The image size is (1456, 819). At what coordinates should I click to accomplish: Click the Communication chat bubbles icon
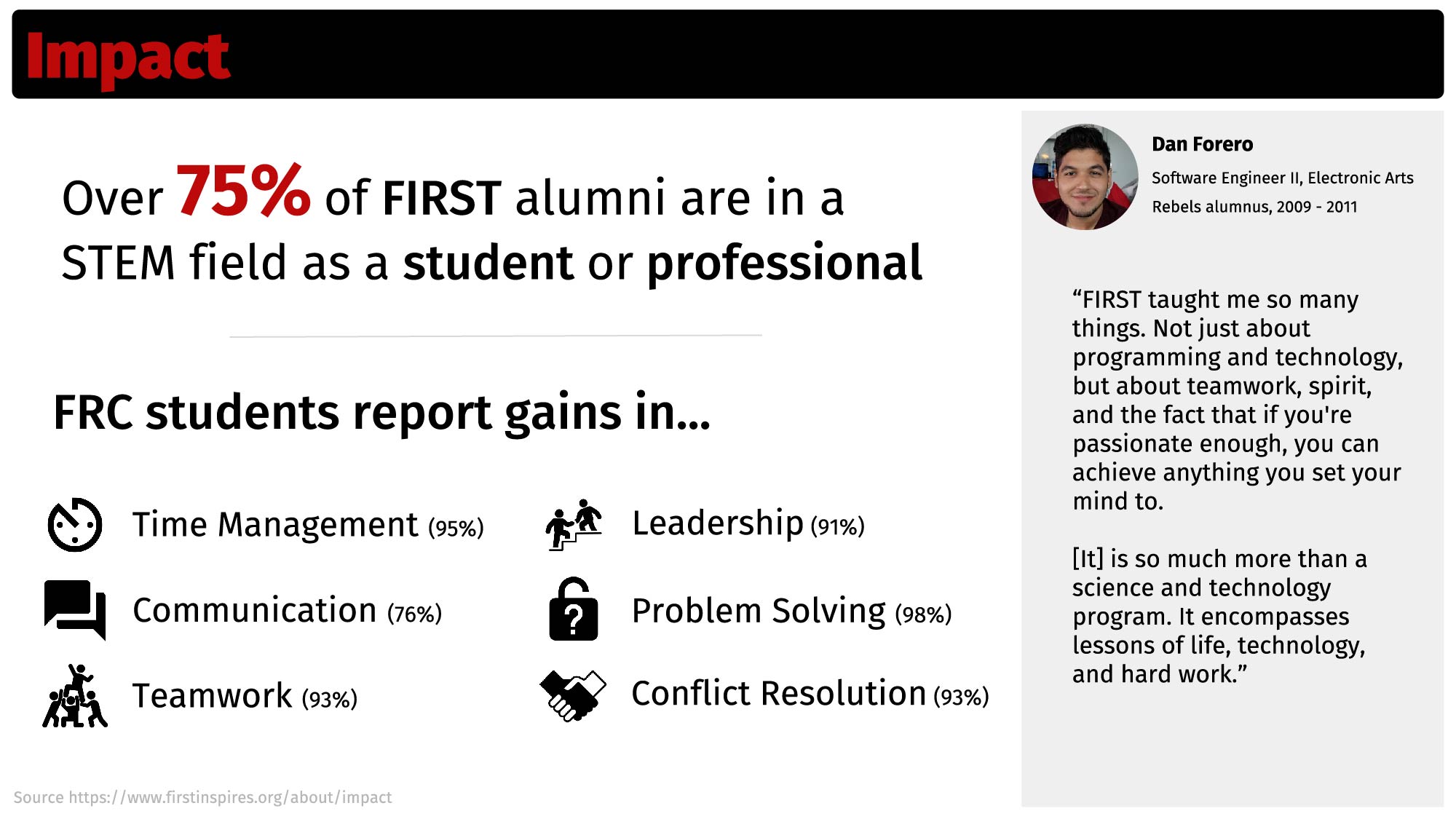(x=75, y=610)
